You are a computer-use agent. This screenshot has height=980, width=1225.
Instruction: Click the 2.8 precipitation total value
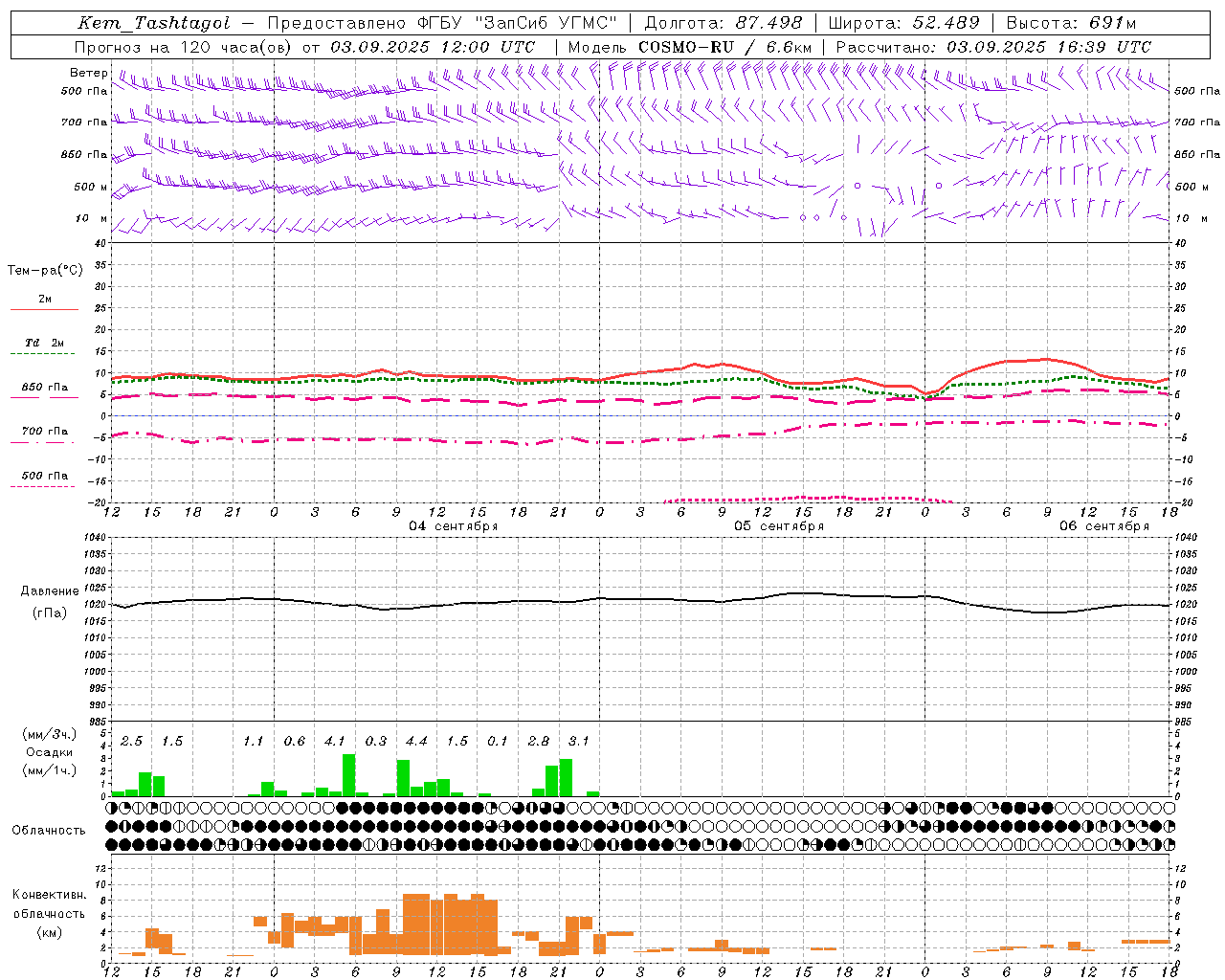tap(539, 742)
